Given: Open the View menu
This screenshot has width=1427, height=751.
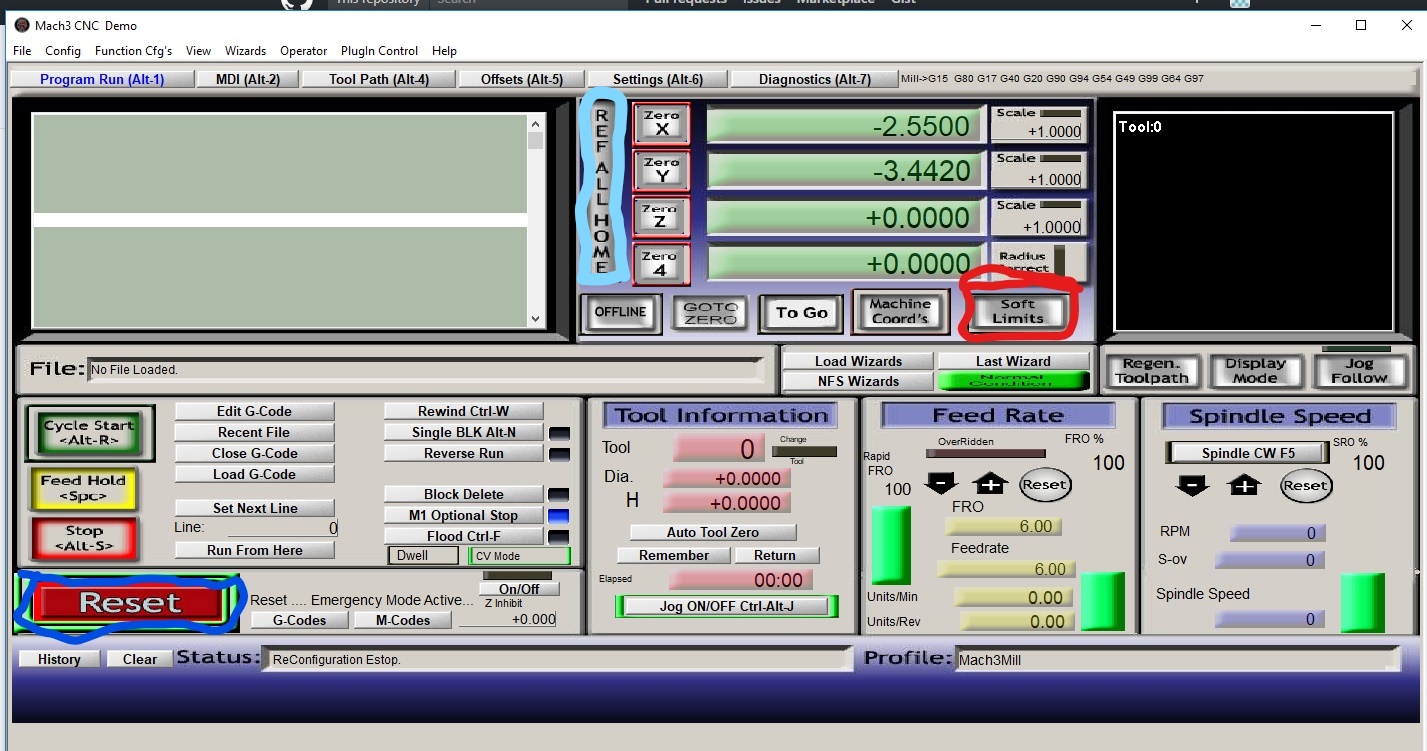Looking at the screenshot, I should coord(198,50).
